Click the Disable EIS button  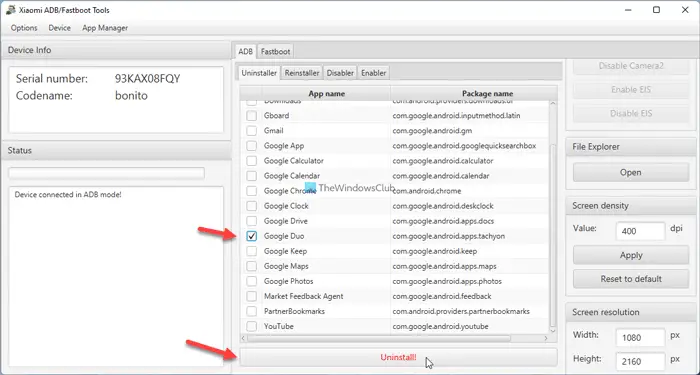631,113
